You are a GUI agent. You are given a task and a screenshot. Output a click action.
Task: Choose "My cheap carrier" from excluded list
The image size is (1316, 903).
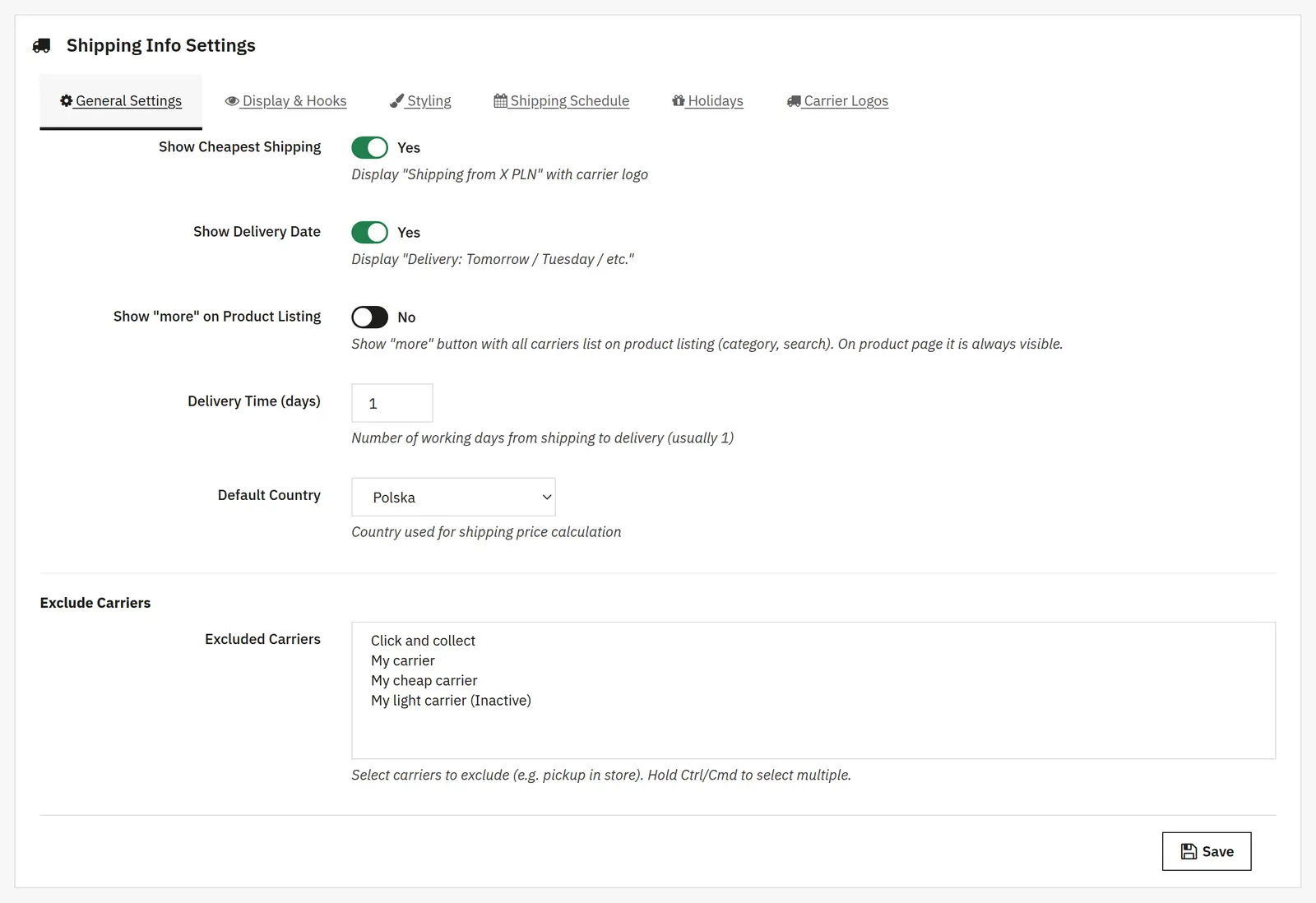pos(424,681)
